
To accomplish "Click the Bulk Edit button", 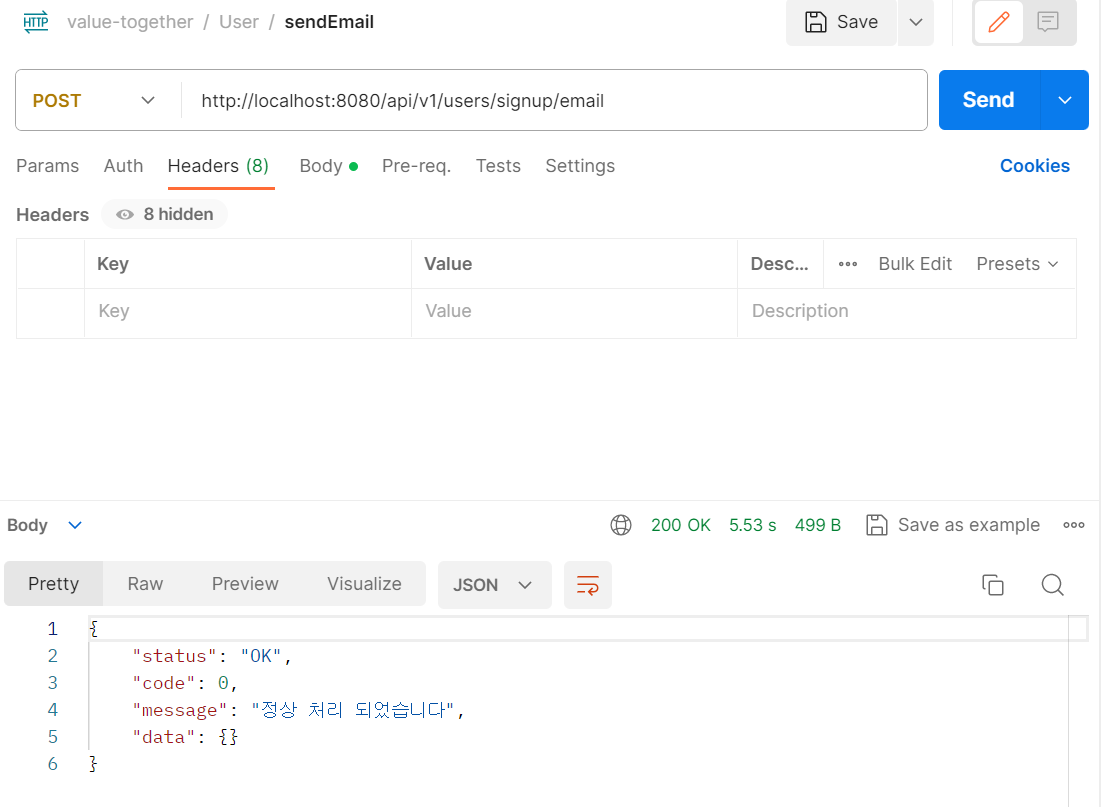I will (915, 264).
